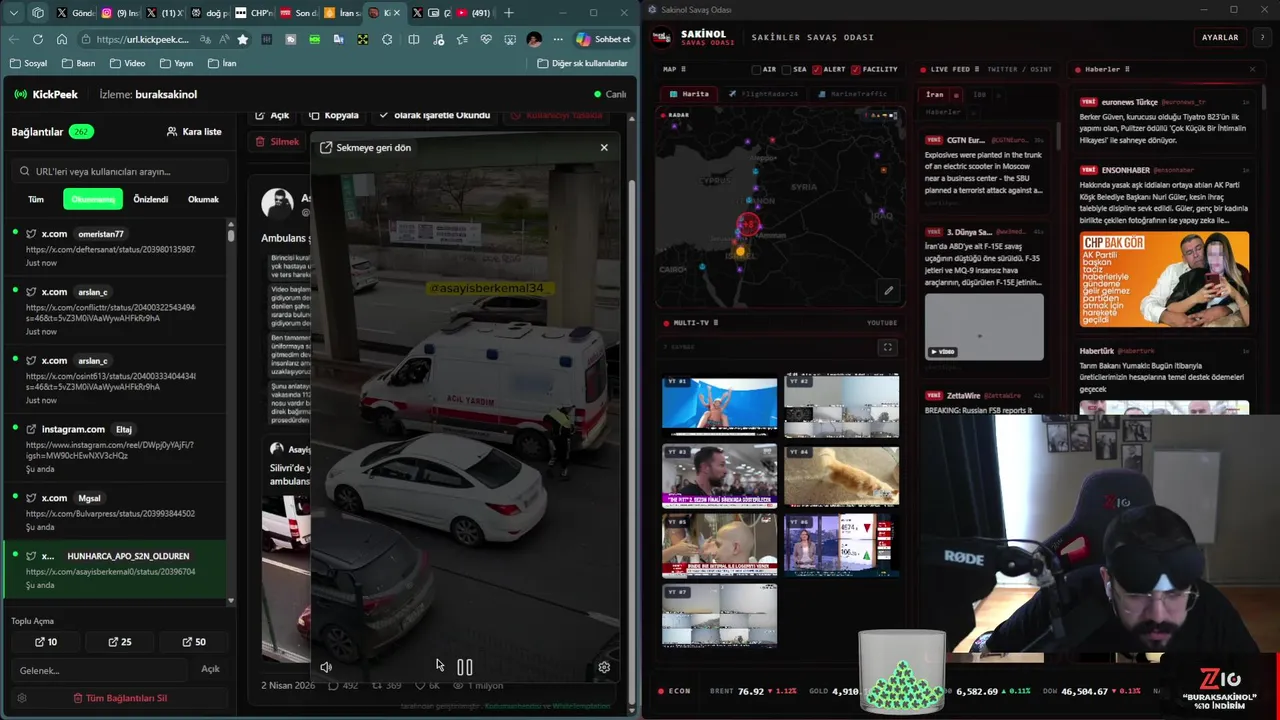The width and height of the screenshot is (1280, 720).
Task: Open the YT #1 stream thumbnail
Action: pyautogui.click(x=719, y=406)
